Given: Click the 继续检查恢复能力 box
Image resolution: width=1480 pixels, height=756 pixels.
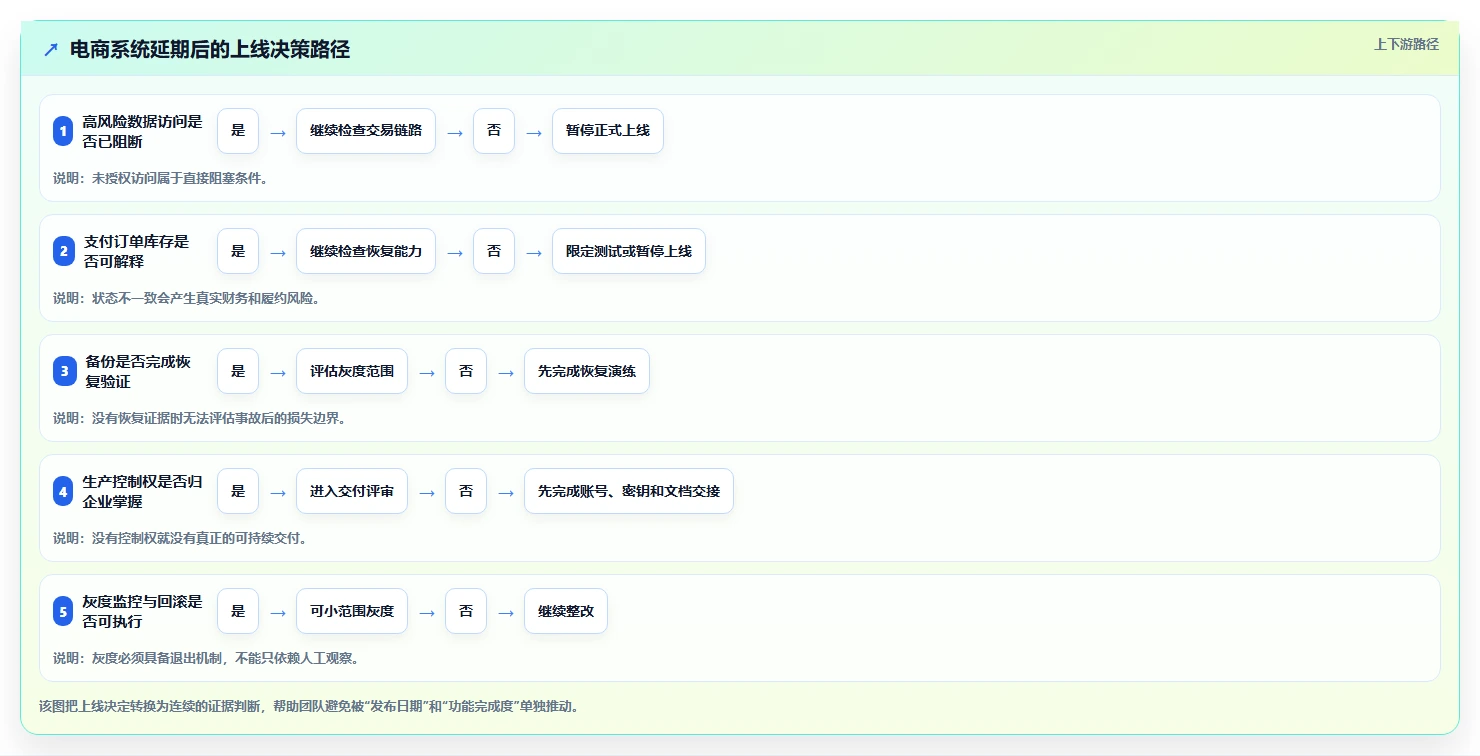Looking at the screenshot, I should tap(366, 251).
